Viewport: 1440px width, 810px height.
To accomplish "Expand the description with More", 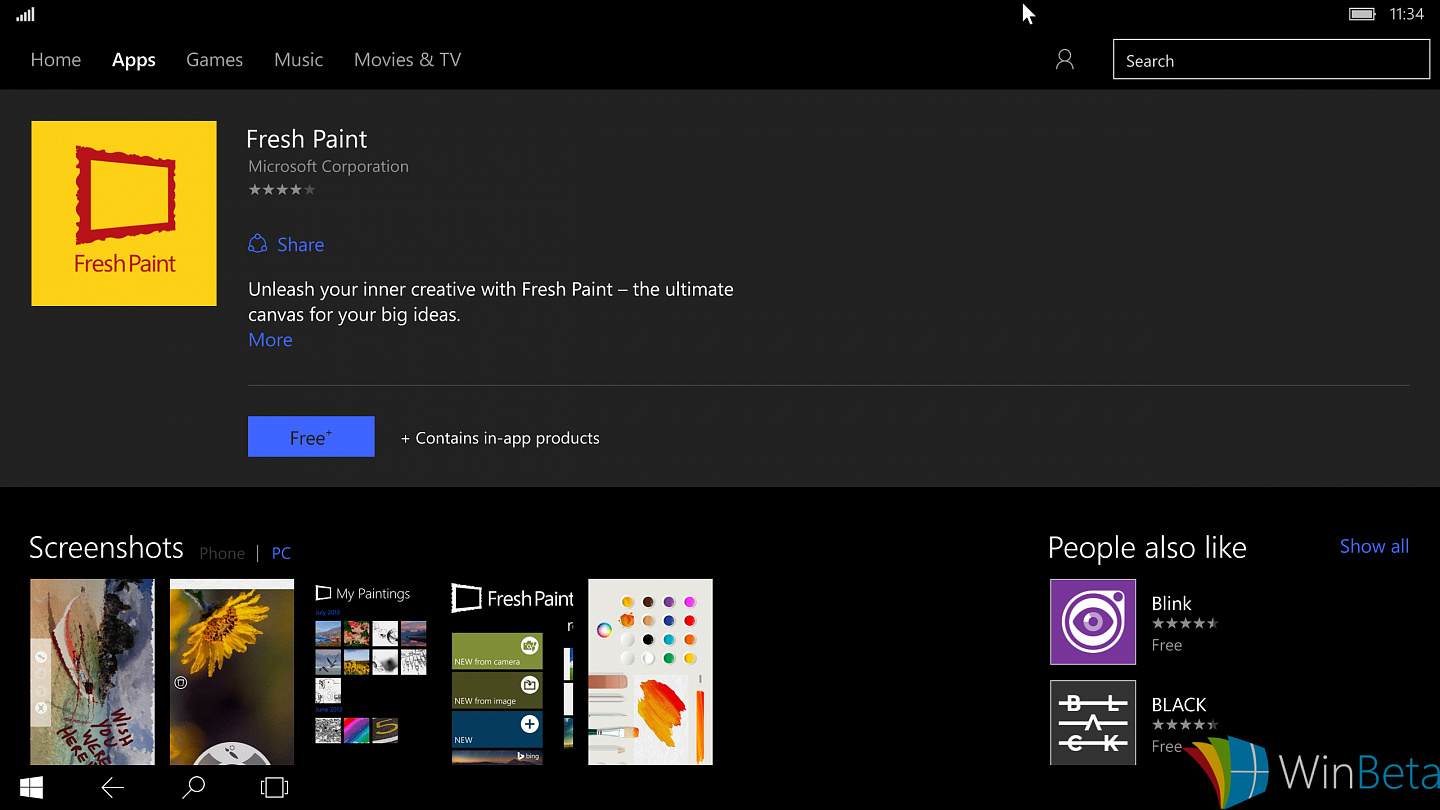I will click(270, 340).
